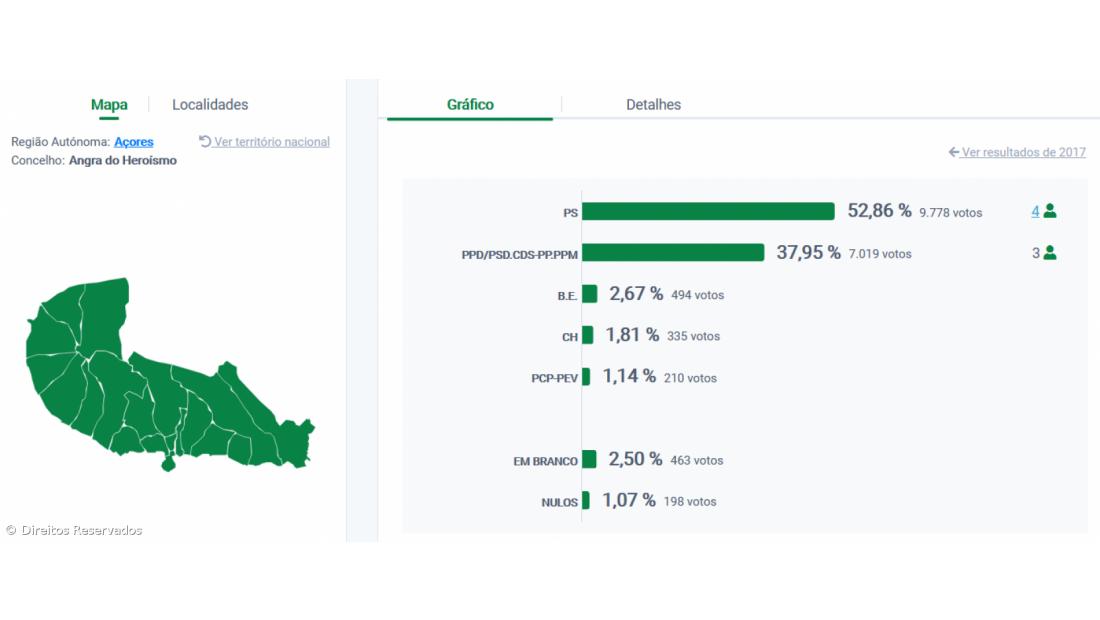Click the CH party label
The image size is (1100, 620).
click(x=570, y=337)
